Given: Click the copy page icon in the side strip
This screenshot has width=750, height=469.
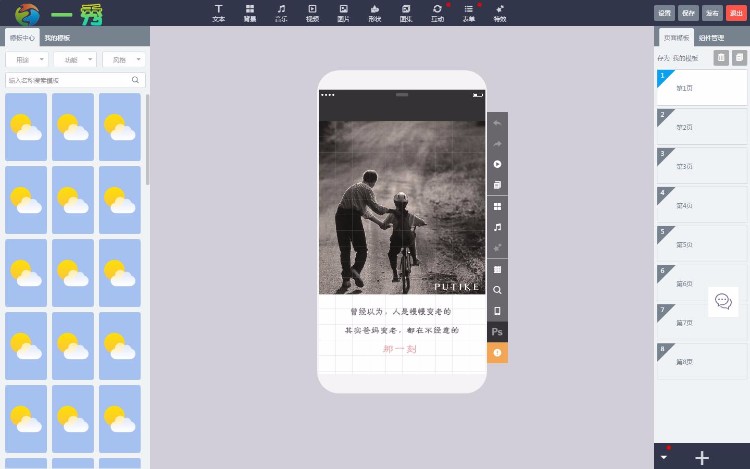Looking at the screenshot, I should [497, 185].
